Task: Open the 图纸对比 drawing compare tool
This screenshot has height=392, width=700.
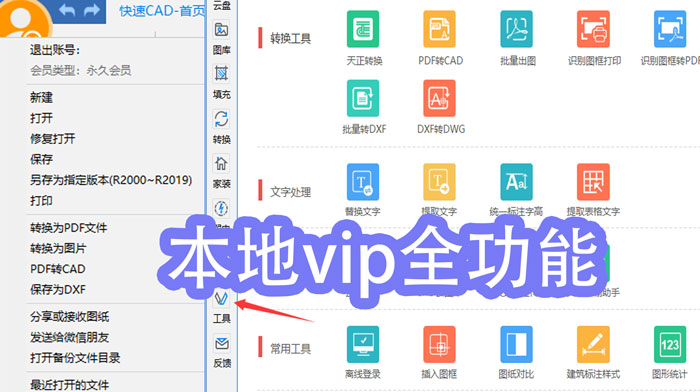Action: click(x=516, y=344)
